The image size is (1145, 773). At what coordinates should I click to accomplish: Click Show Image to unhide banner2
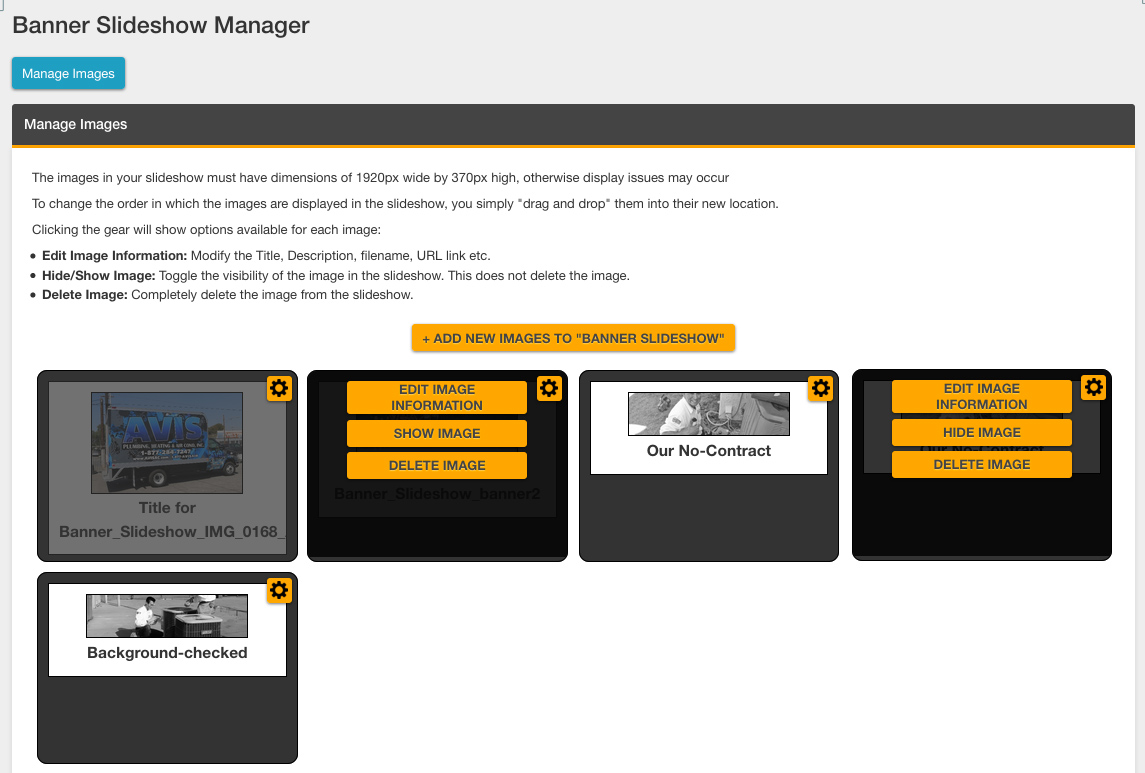(x=436, y=433)
